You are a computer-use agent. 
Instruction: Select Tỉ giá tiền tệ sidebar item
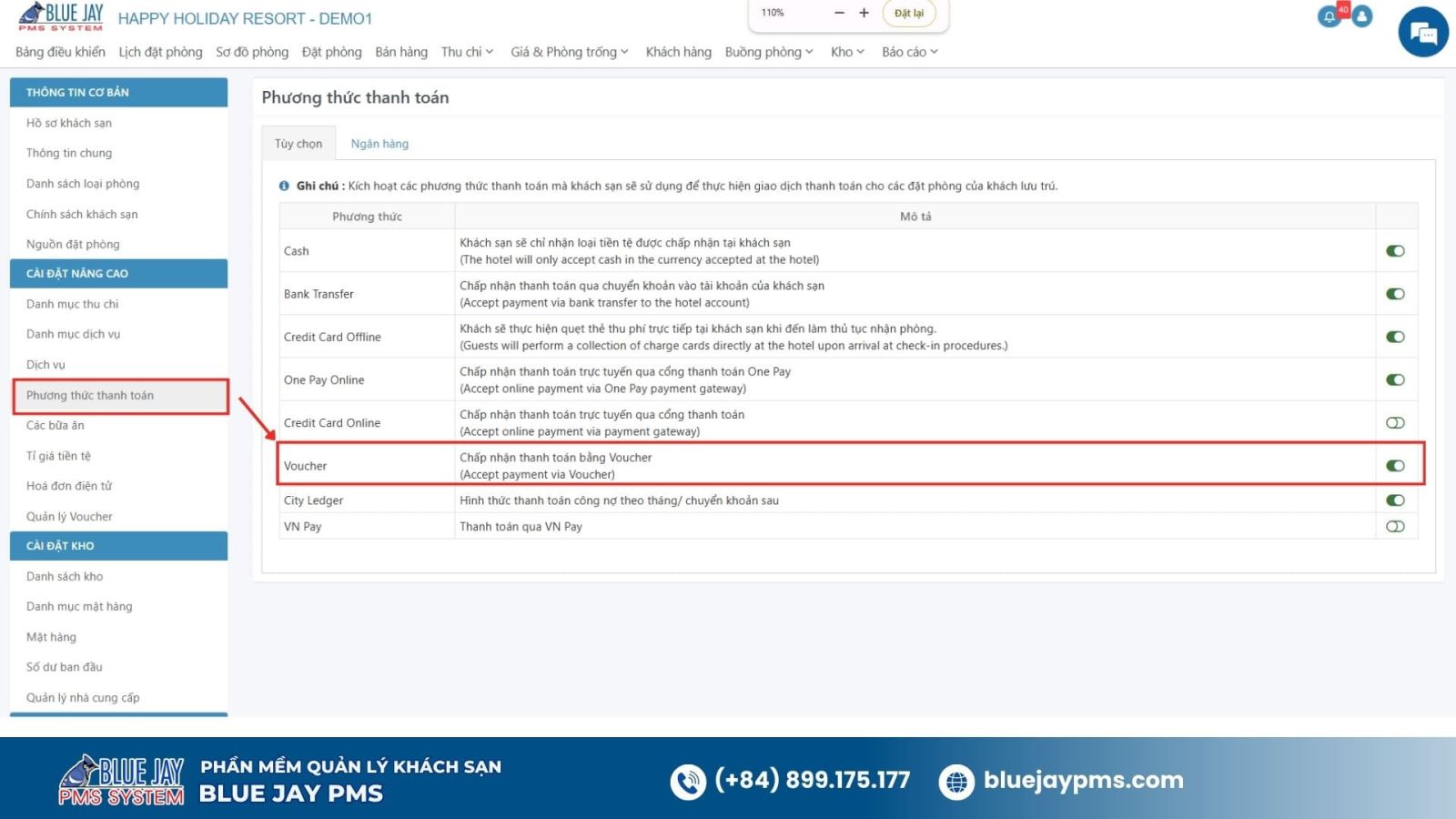[58, 456]
